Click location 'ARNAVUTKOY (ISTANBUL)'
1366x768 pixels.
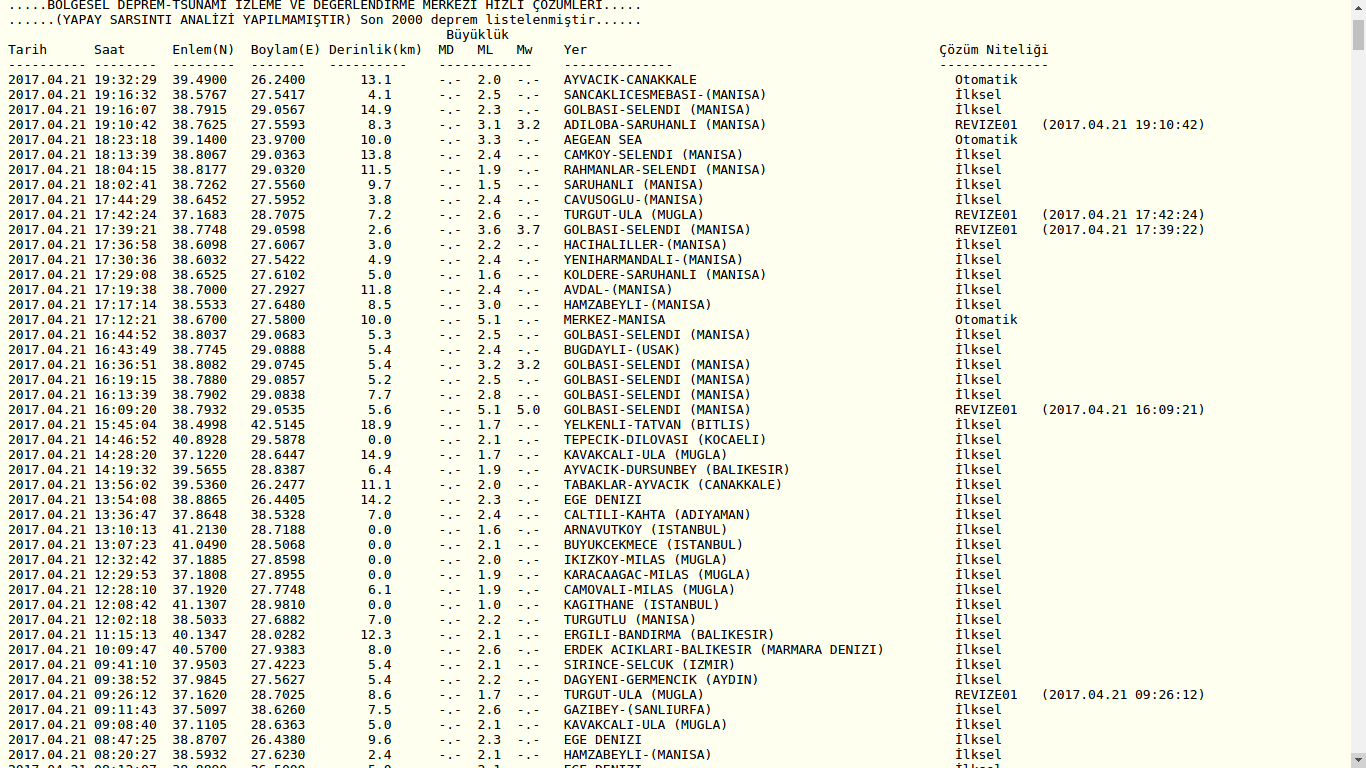click(x=645, y=530)
